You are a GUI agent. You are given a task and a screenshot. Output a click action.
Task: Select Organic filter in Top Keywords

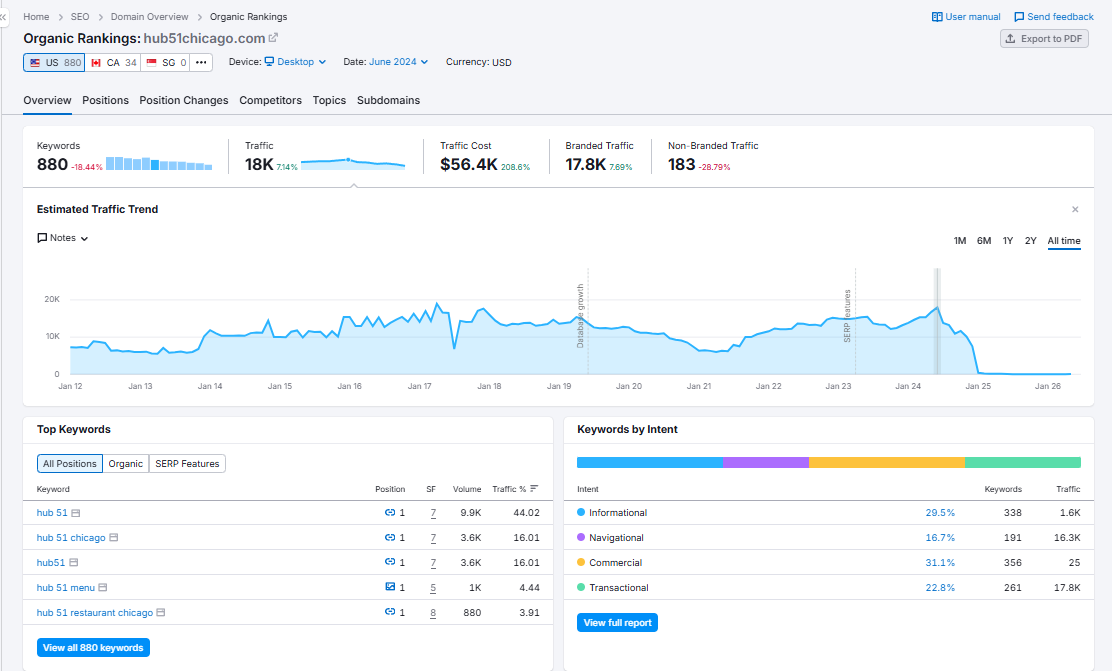pyautogui.click(x=126, y=463)
